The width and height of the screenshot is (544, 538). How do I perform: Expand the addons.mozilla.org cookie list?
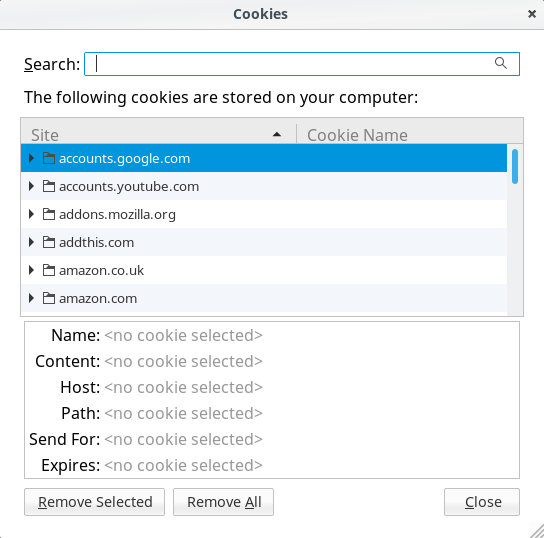pos(32,214)
